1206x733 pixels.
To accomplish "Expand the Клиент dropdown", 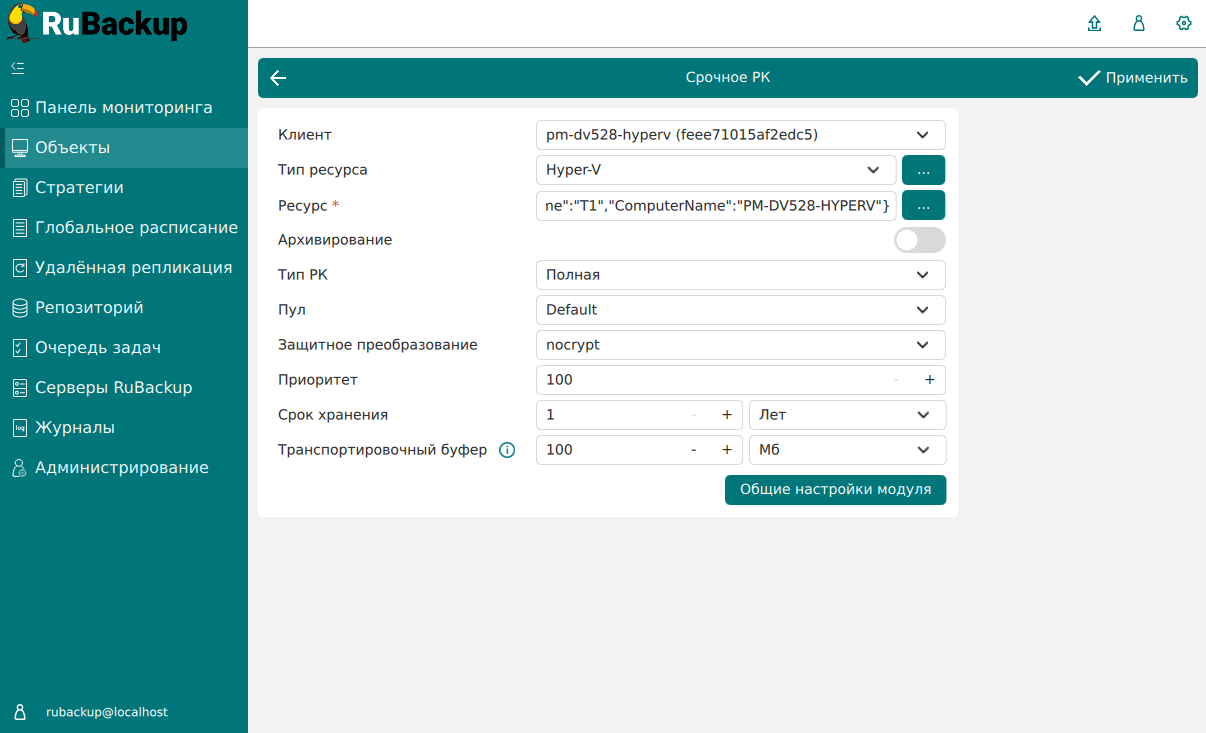I will (740, 135).
